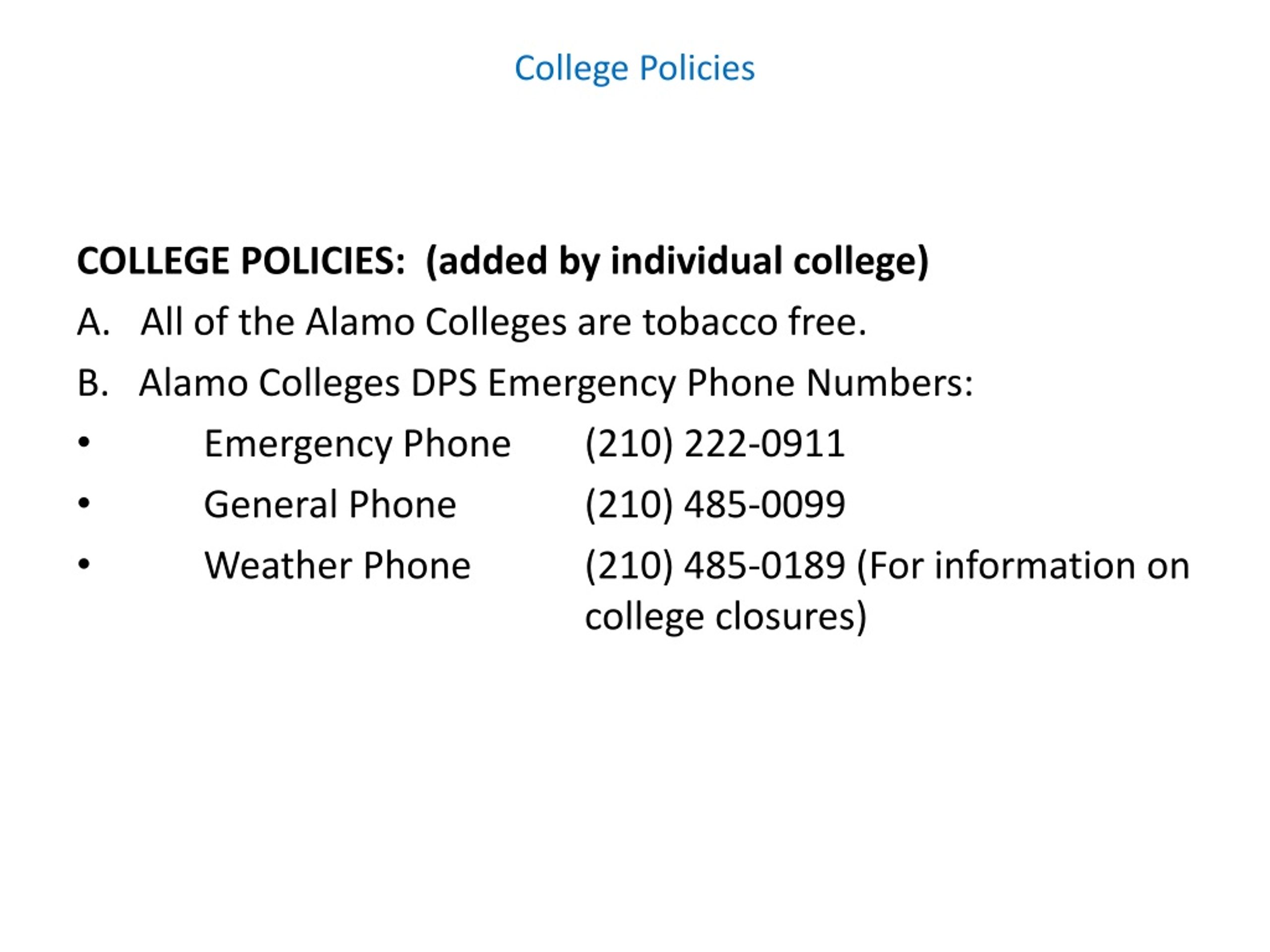Image resolution: width=1270 pixels, height=952 pixels.
Task: Click the words added by individual college
Action: tap(678, 262)
